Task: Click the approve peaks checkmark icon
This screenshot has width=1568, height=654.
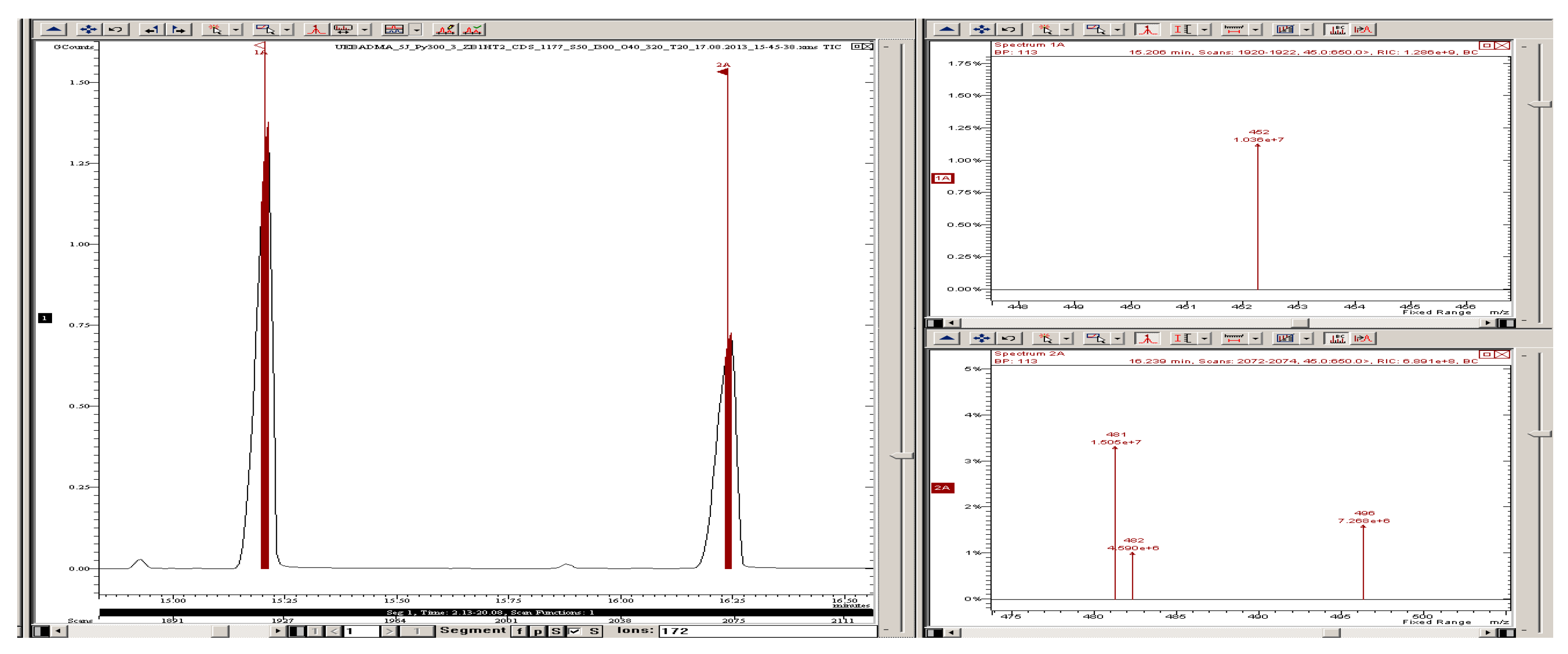Action: tap(472, 29)
